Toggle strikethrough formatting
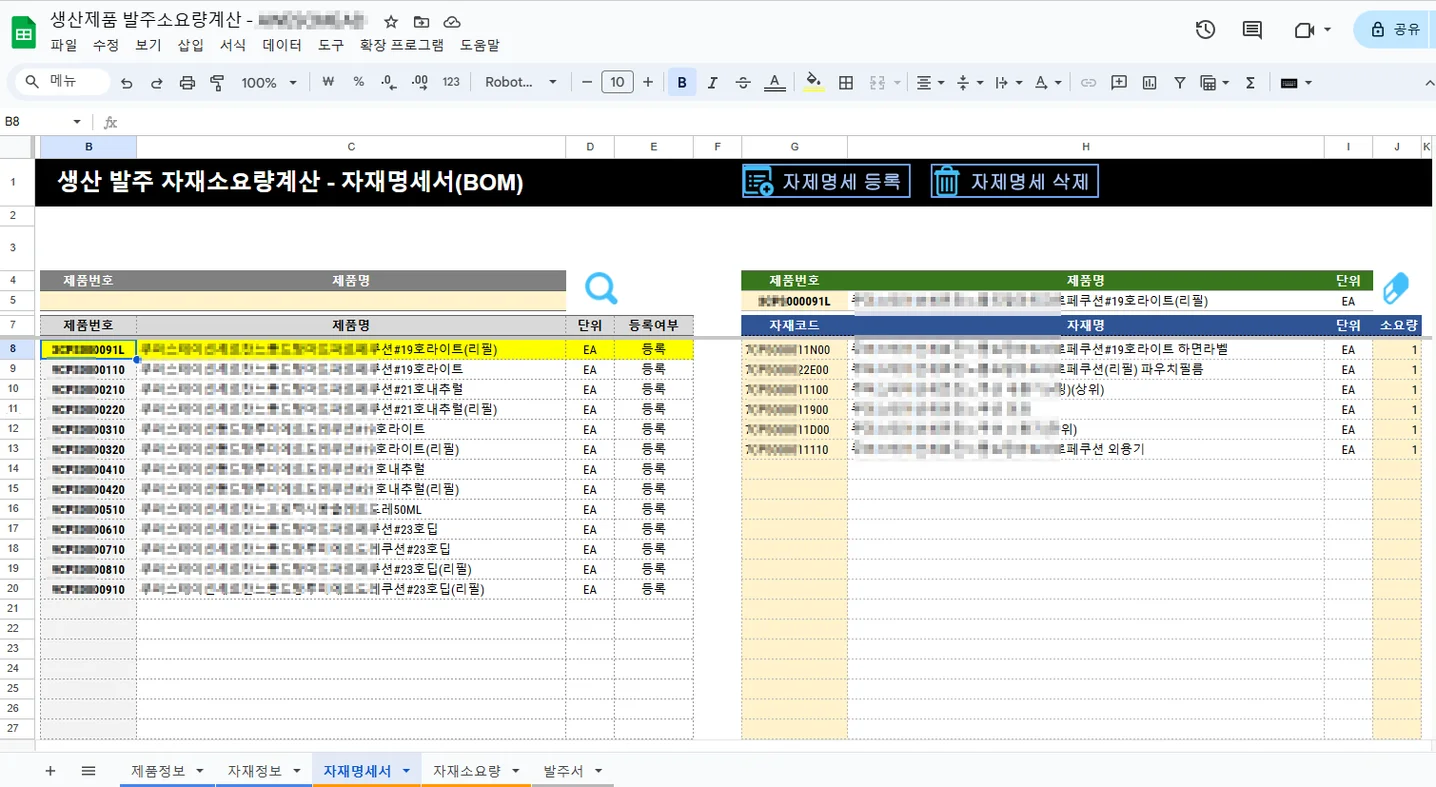Image resolution: width=1436 pixels, height=787 pixels. tap(743, 83)
